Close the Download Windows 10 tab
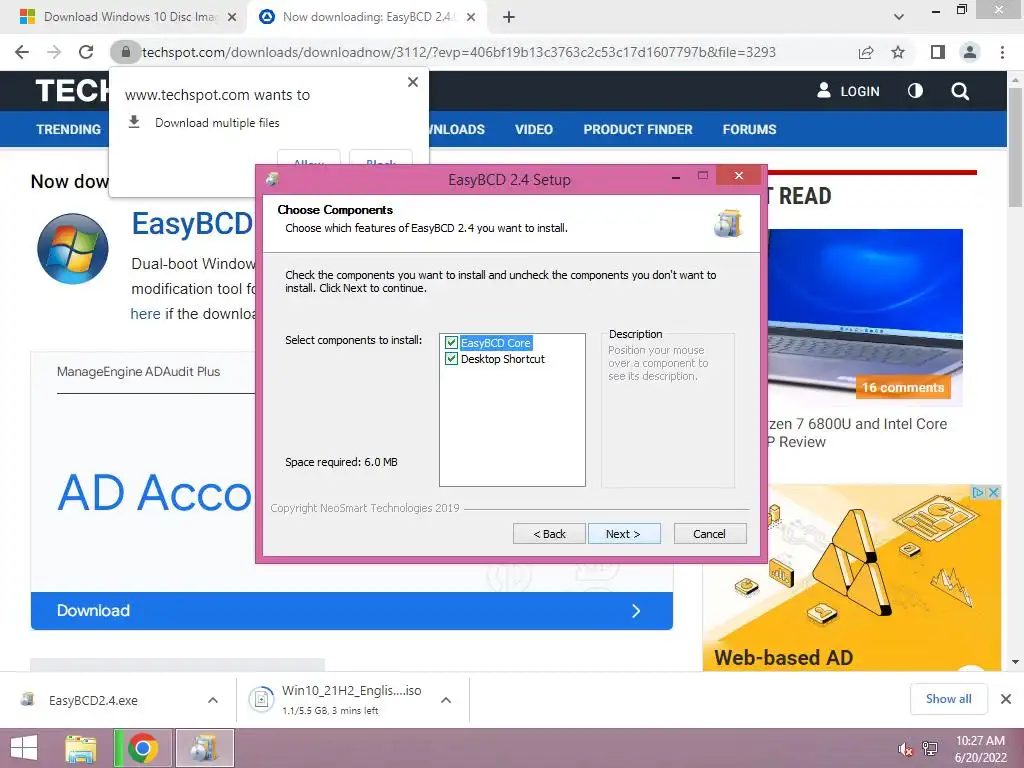 (x=232, y=17)
